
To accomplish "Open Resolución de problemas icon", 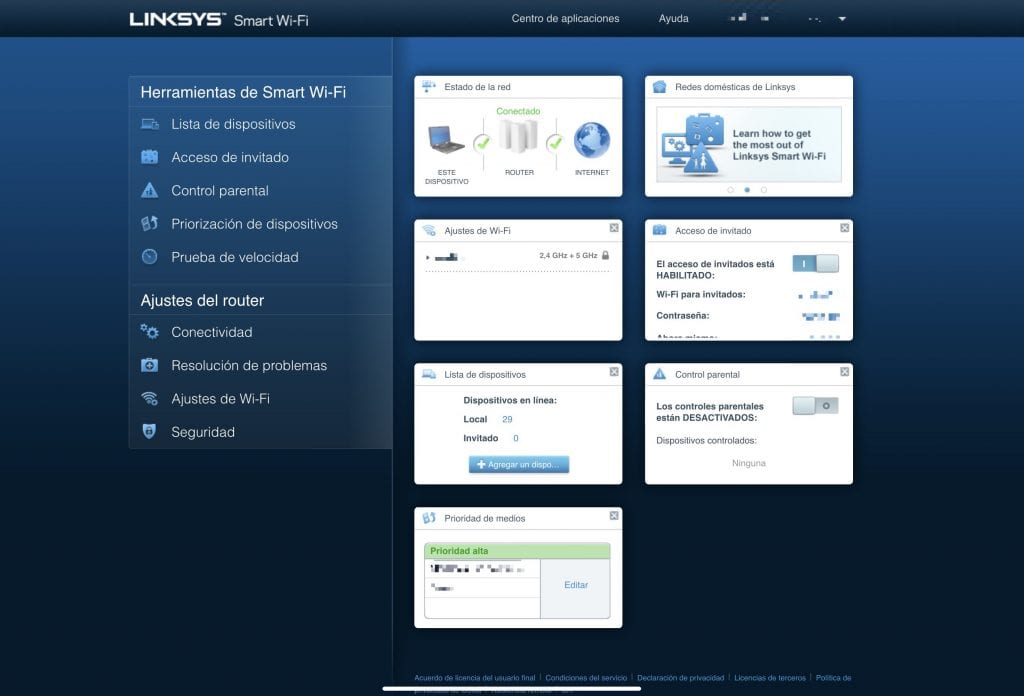I will point(149,365).
